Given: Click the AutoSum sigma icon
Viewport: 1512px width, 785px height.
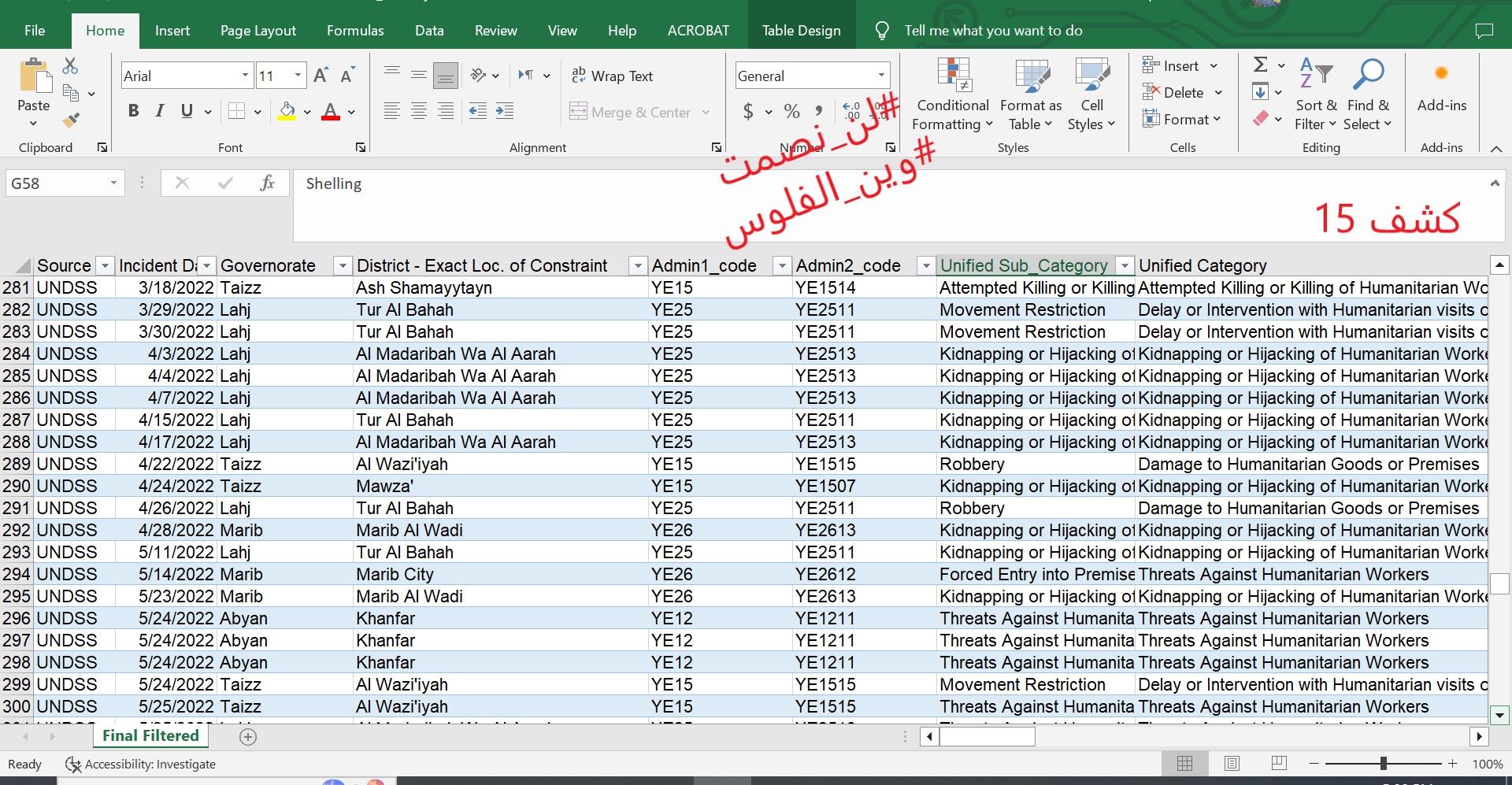Looking at the screenshot, I should [1261, 65].
